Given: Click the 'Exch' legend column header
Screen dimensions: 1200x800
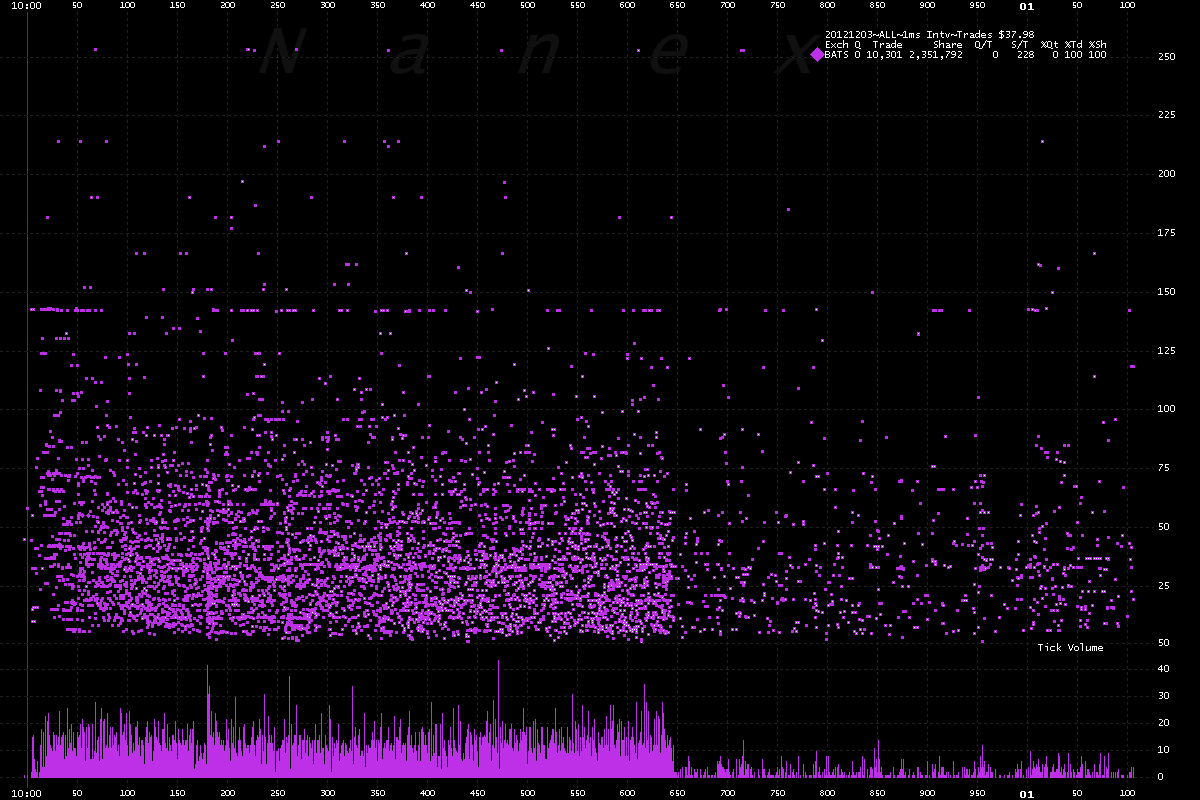Looking at the screenshot, I should tap(837, 45).
